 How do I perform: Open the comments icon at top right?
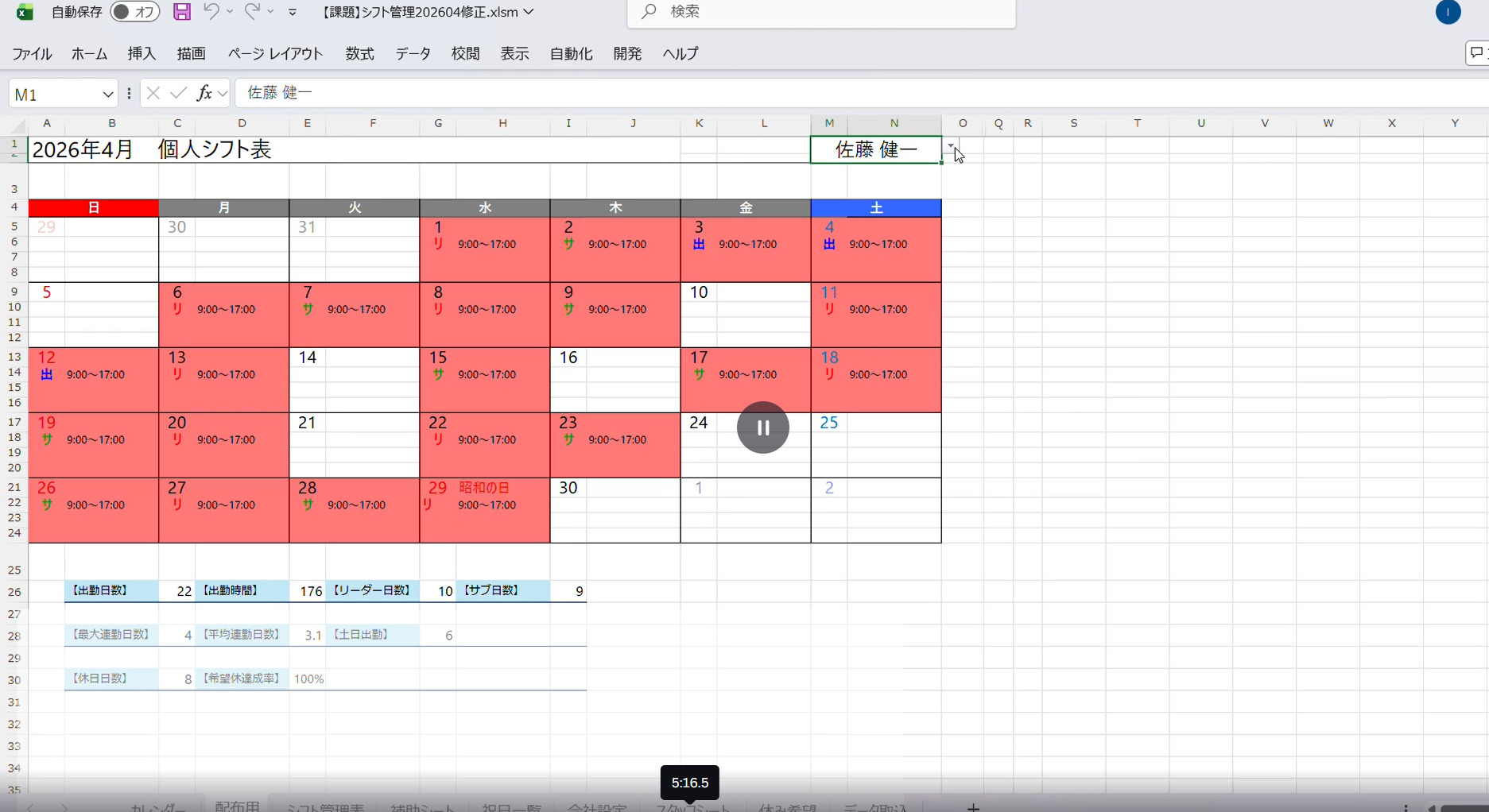(x=1477, y=53)
